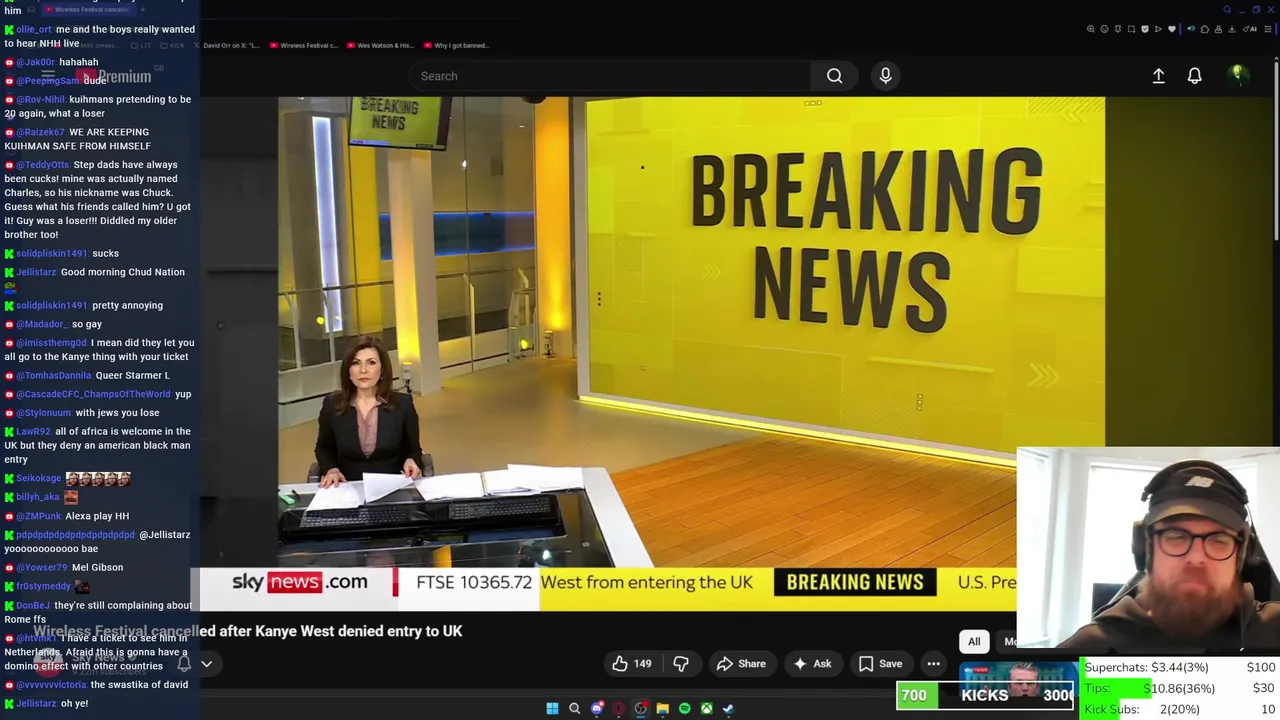Open the browser extensions cube icon
The height and width of the screenshot is (720, 1280).
point(1205,29)
